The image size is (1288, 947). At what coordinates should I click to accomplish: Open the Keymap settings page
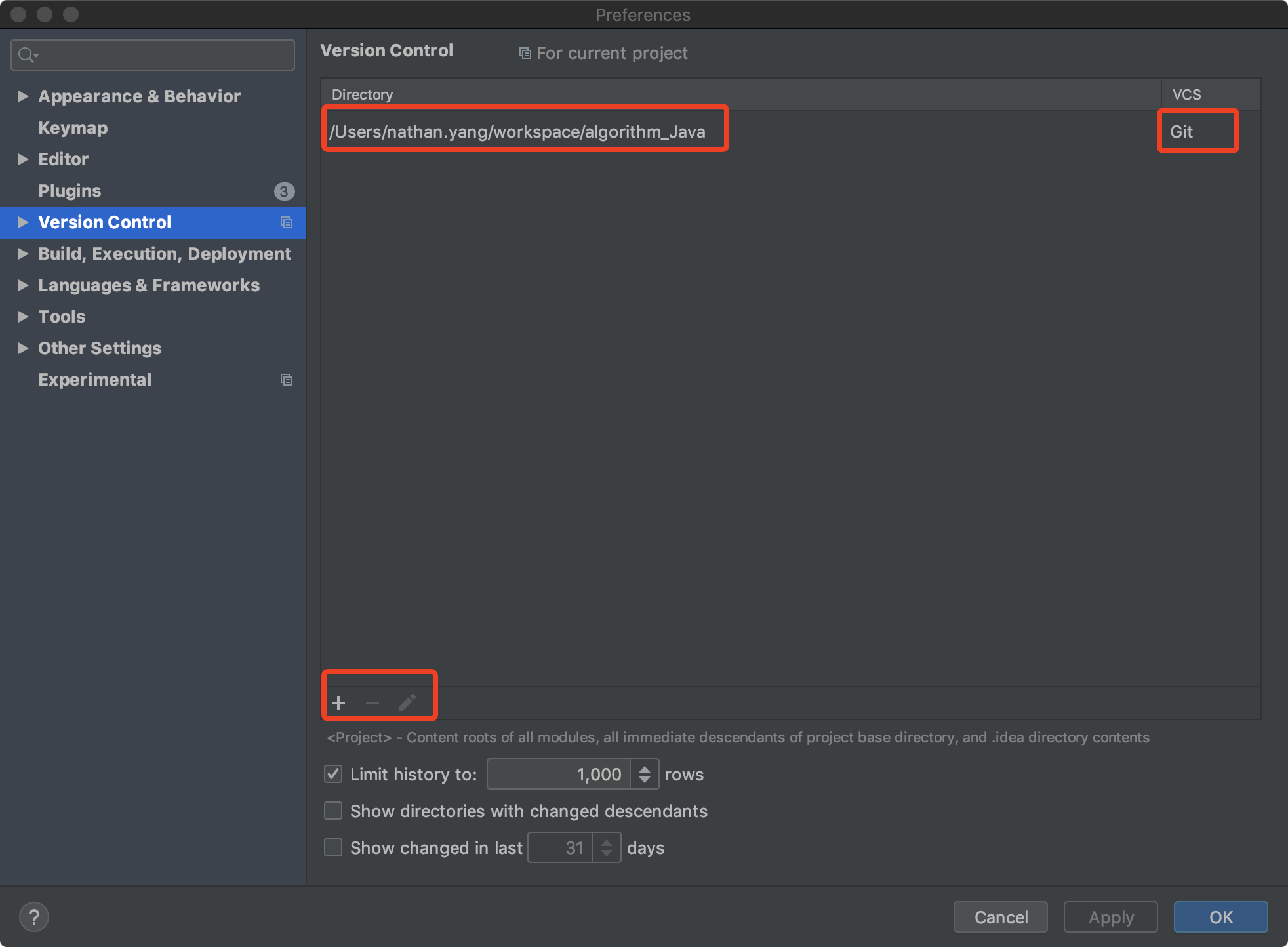(x=73, y=128)
